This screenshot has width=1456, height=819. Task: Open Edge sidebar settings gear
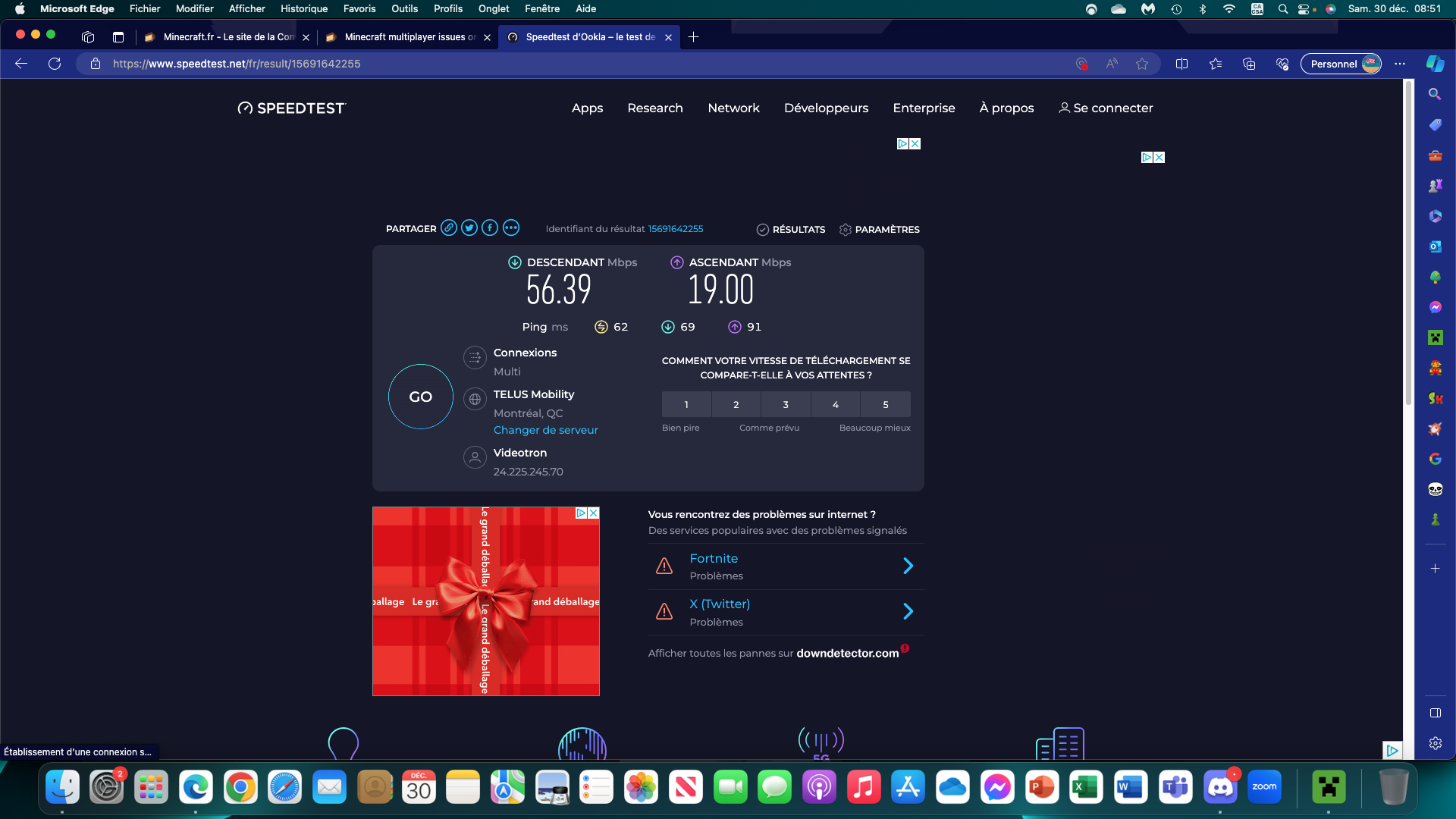click(x=1435, y=743)
